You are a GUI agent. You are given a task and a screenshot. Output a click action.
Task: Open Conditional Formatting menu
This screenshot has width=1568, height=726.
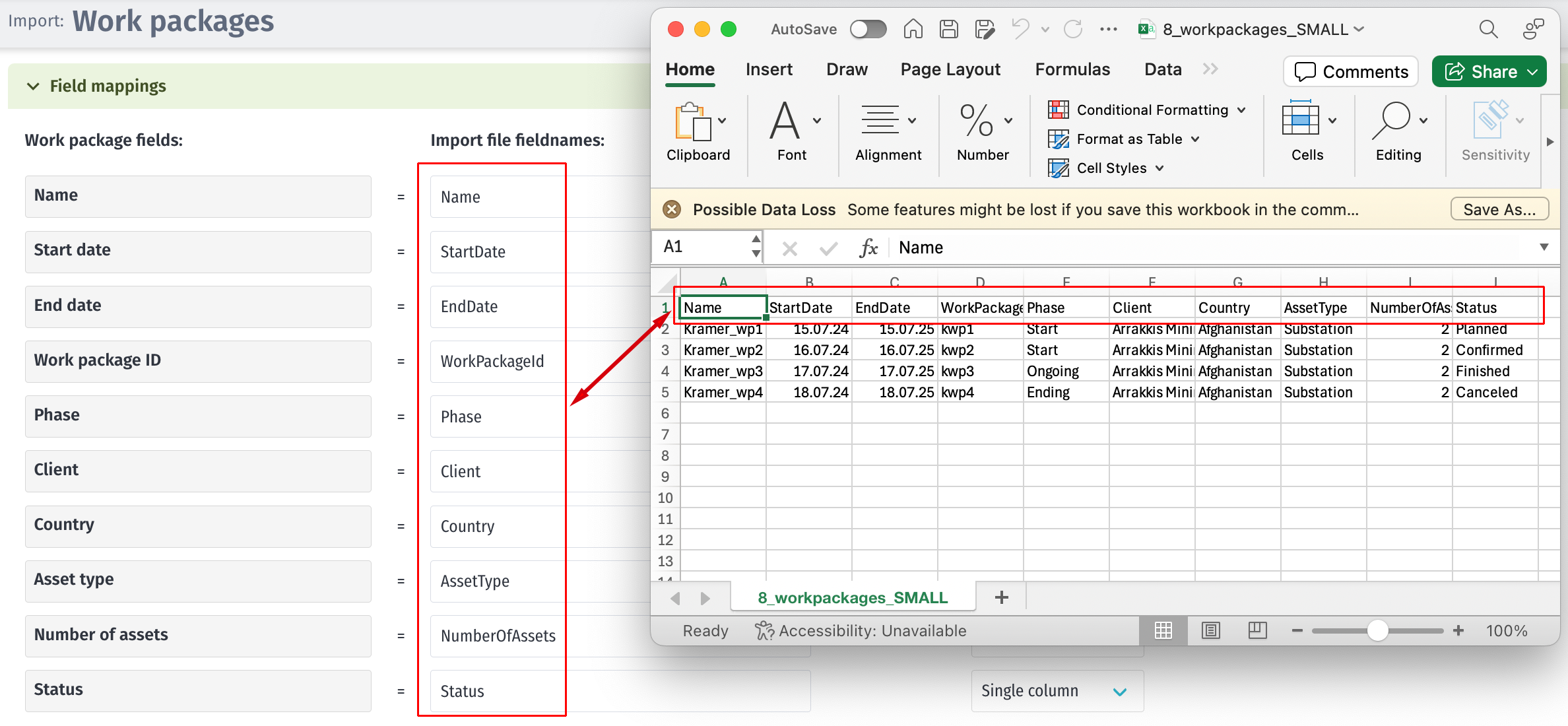(1147, 110)
